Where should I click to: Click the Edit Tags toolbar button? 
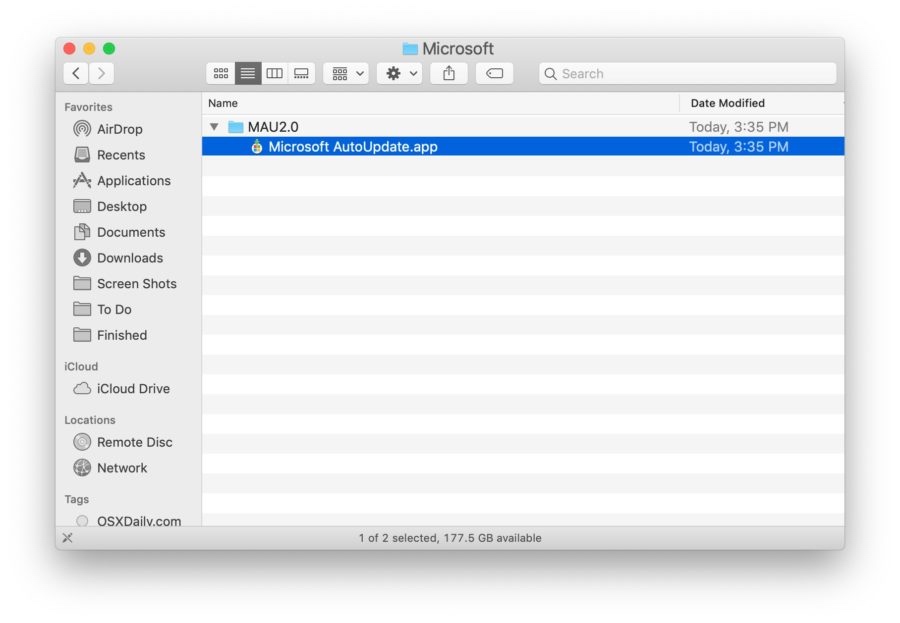coord(494,73)
